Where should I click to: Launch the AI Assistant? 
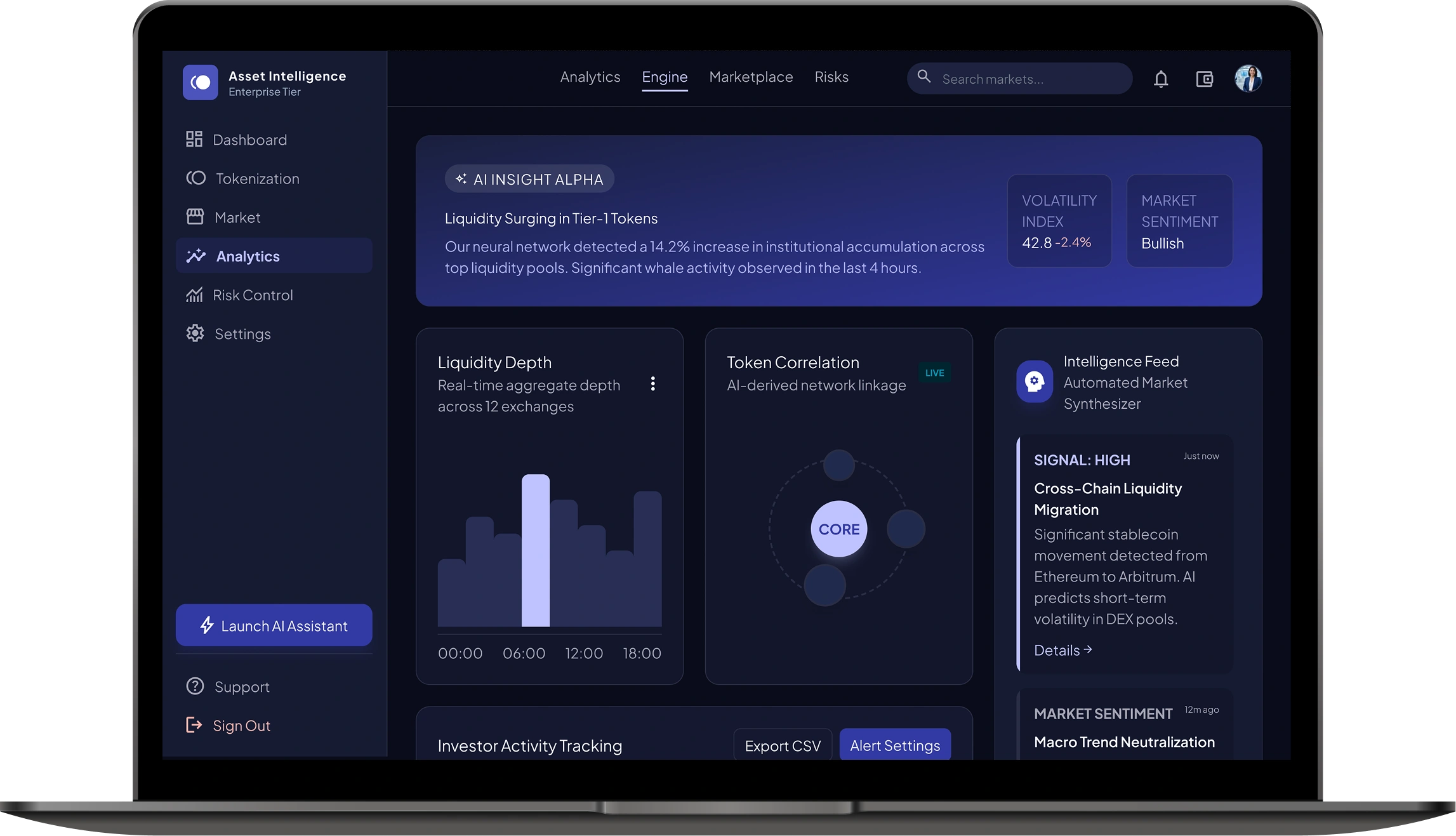click(x=274, y=626)
